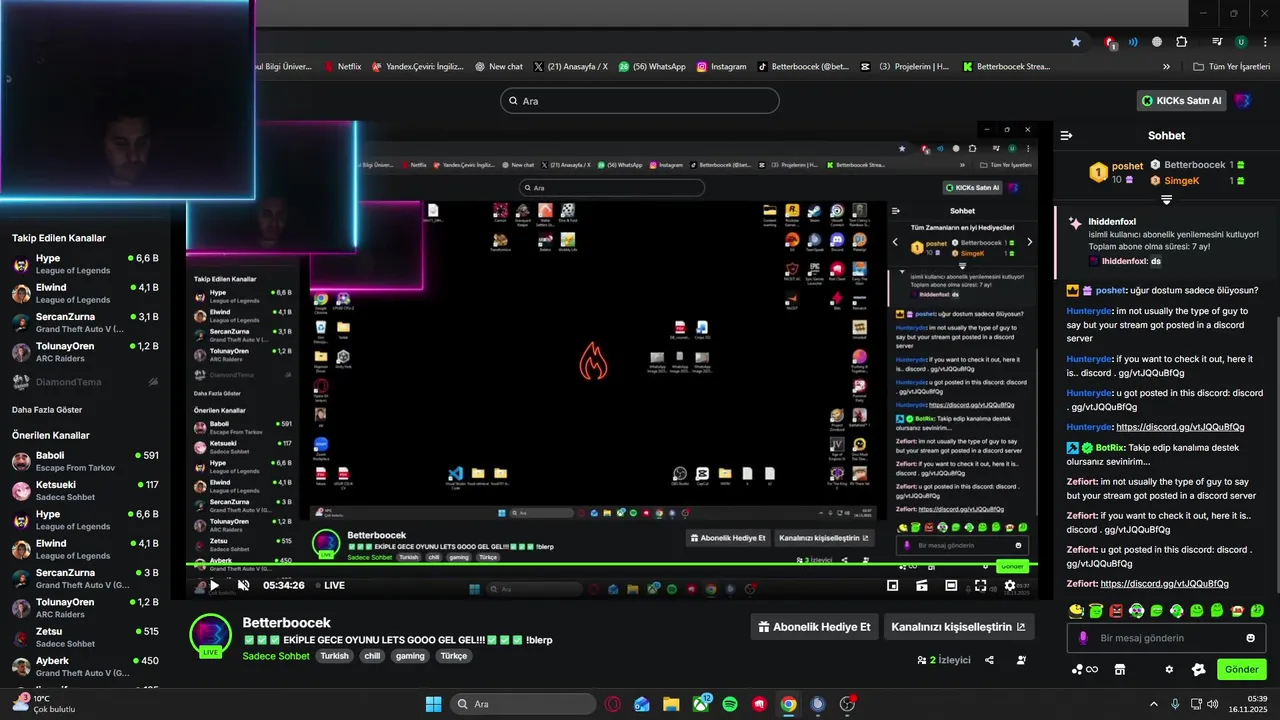This screenshot has width=1280, height=720.
Task: Toggle theater mode in the player
Action: [x=951, y=585]
